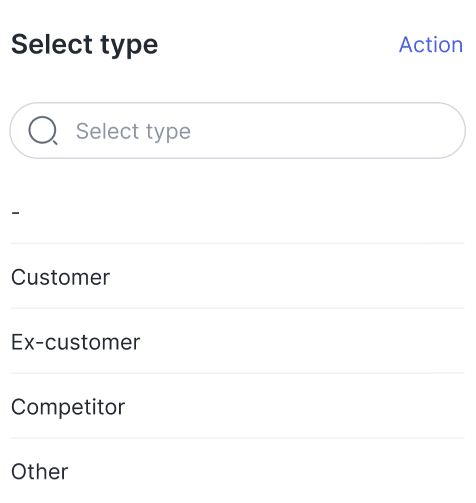Viewport: 476px width, 503px height.
Task: Click the Customer row in the list
Action: (x=238, y=276)
